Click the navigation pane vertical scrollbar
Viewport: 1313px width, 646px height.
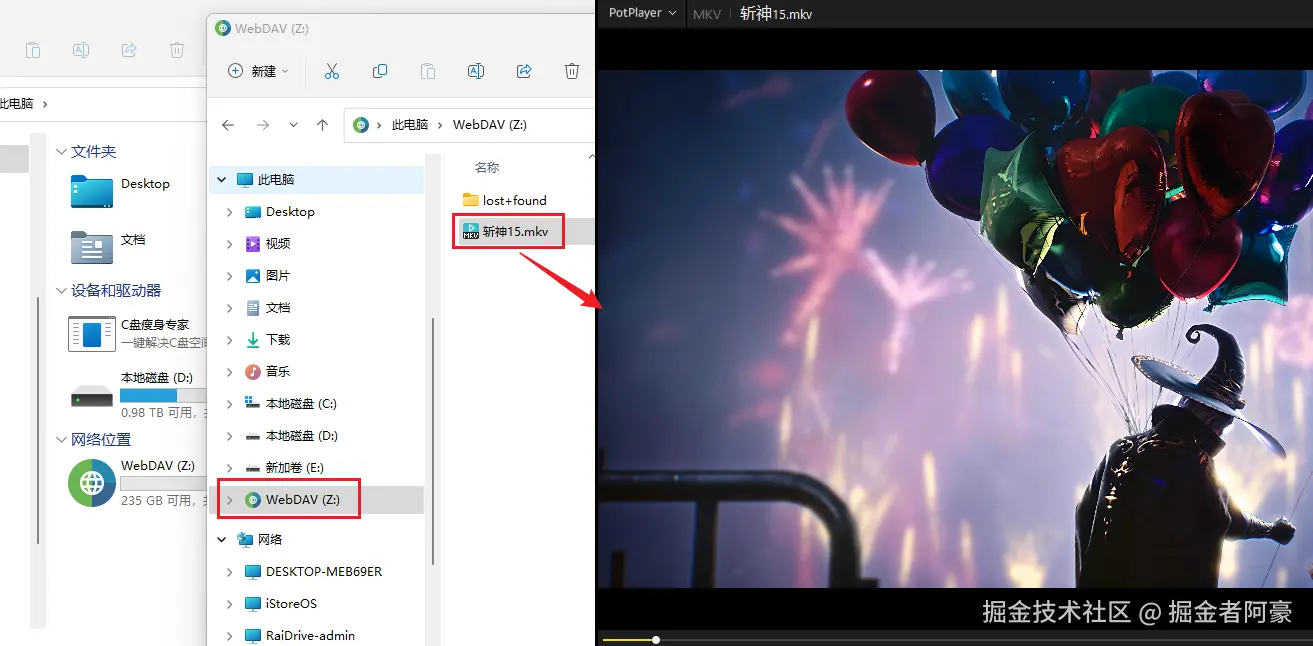tap(433, 440)
